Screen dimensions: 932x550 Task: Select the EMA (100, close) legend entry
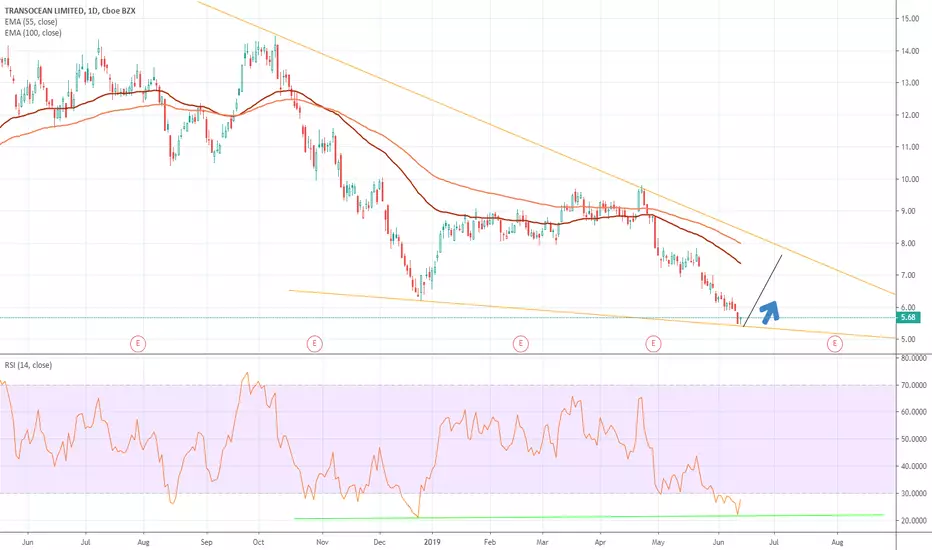[x=33, y=33]
